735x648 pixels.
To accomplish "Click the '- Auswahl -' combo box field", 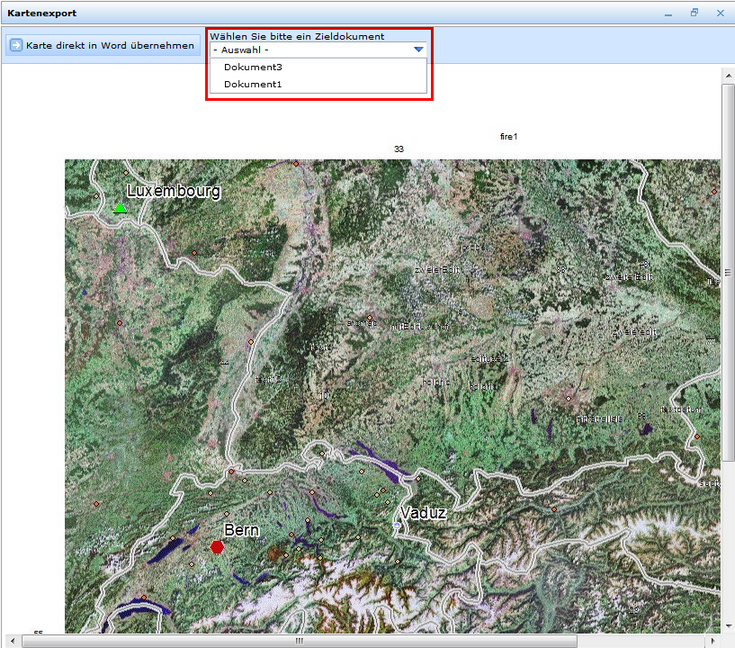I will [310, 49].
